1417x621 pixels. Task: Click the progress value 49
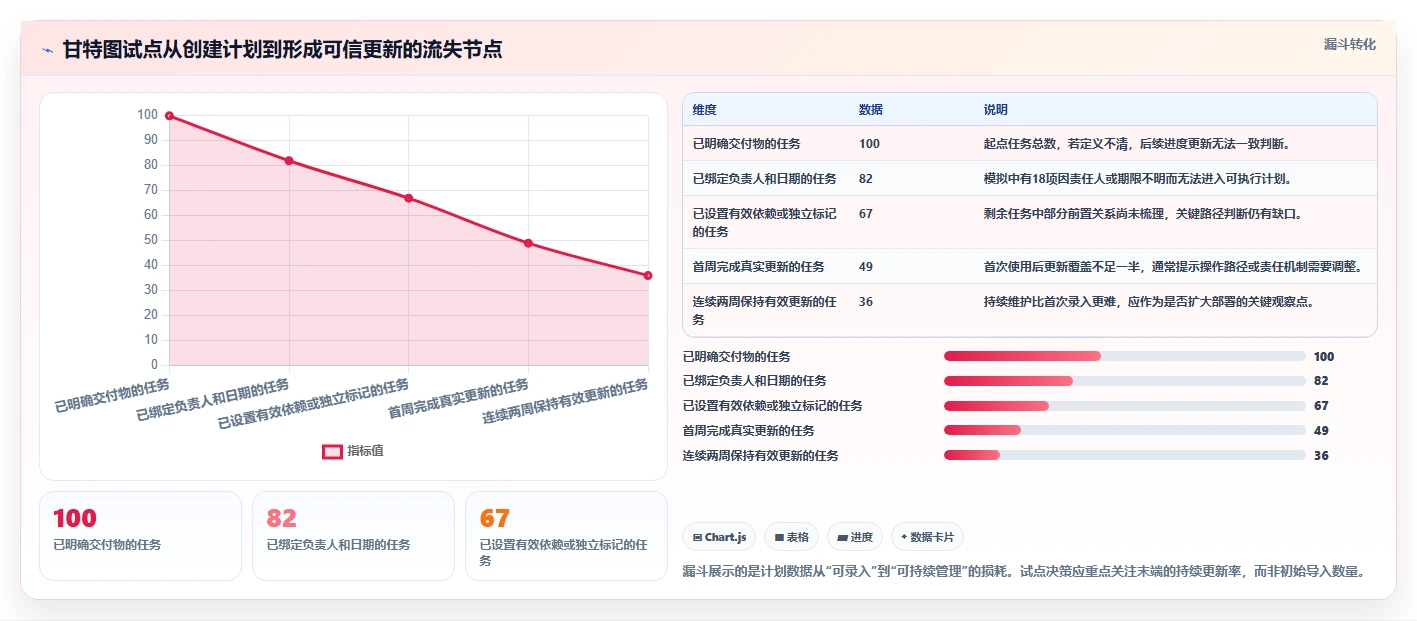pyautogui.click(x=1321, y=431)
